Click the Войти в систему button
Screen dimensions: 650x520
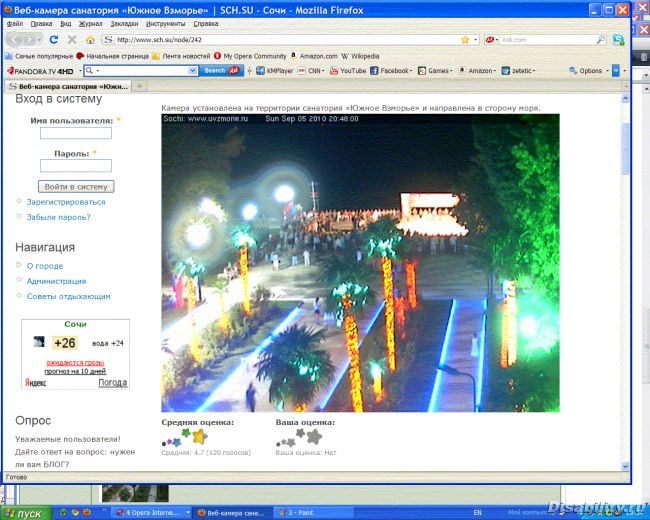tap(76, 187)
